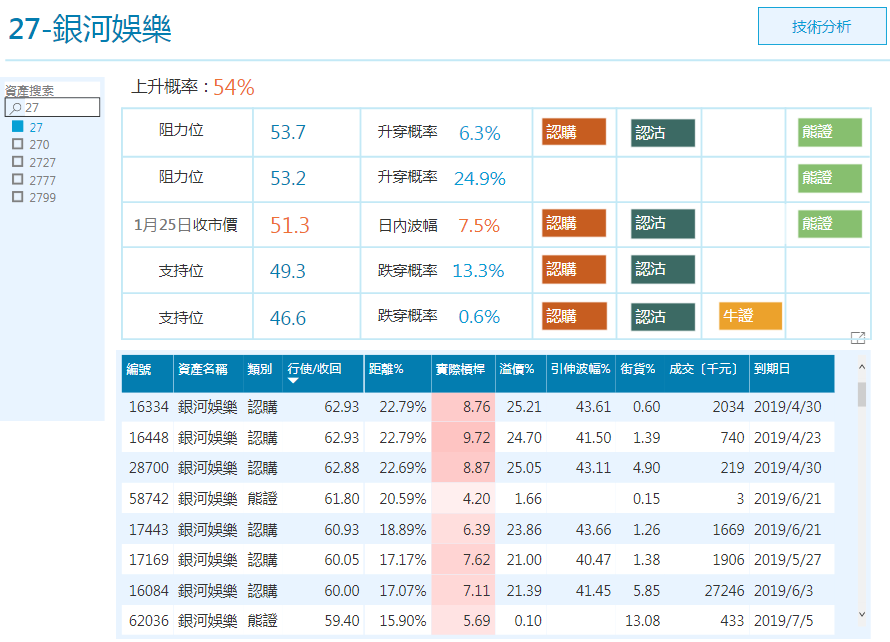Image resolution: width=890 pixels, height=642 pixels.
Task: Click 認沽 in the 46.6 support row
Action: [x=662, y=317]
